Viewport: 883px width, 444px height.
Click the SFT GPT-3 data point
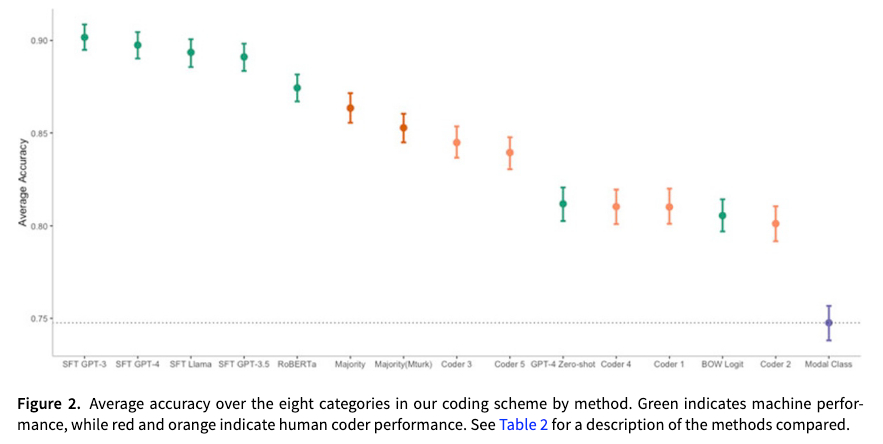coord(85,37)
